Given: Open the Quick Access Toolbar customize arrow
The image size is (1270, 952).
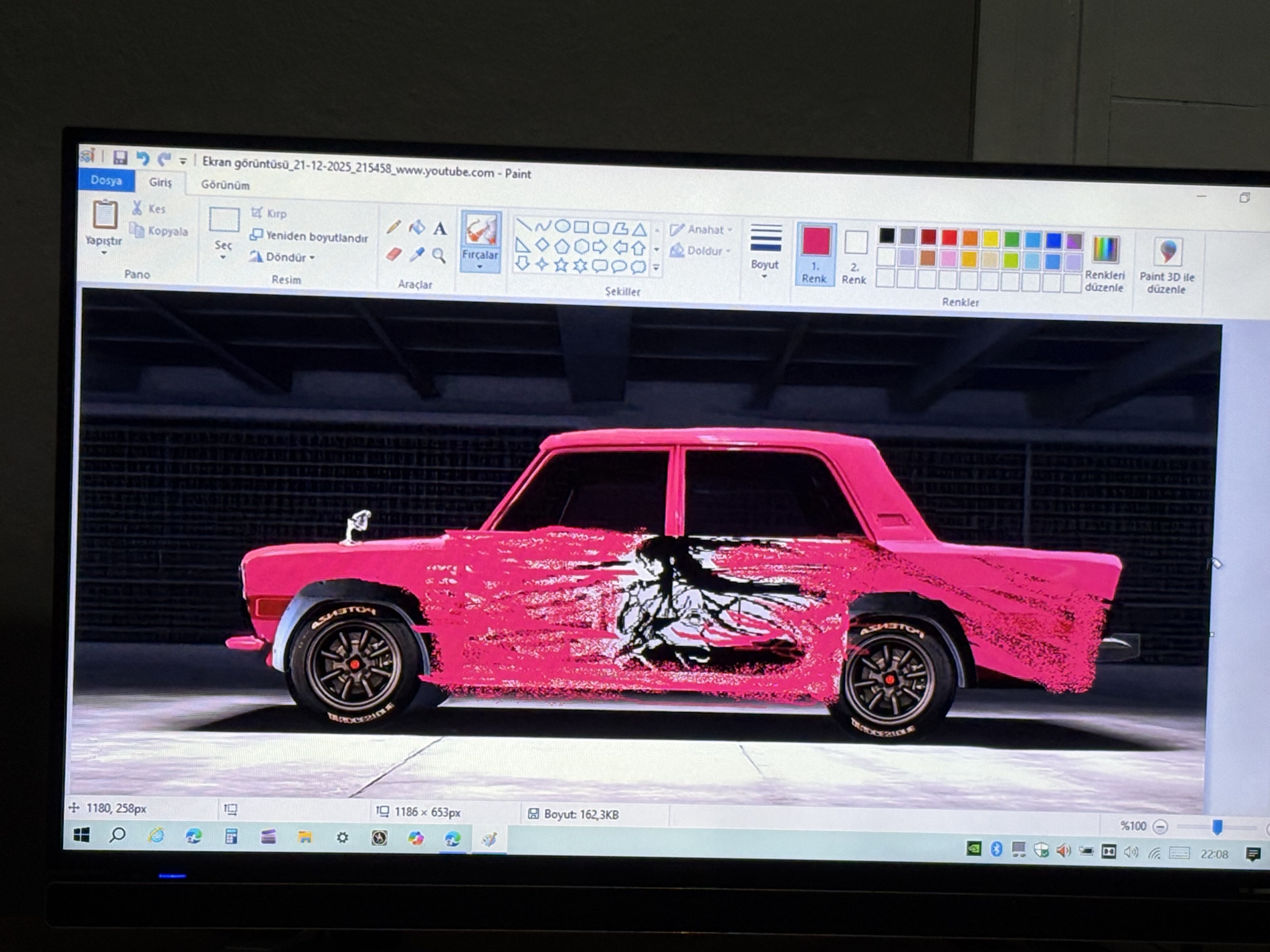Looking at the screenshot, I should coord(183,161).
